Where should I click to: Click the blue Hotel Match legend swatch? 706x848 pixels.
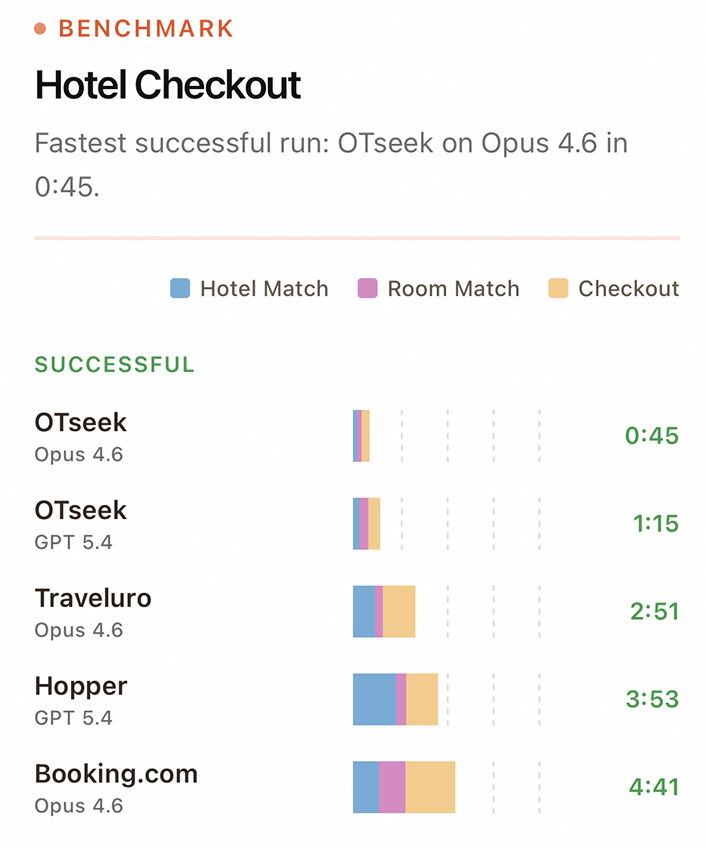(x=180, y=289)
